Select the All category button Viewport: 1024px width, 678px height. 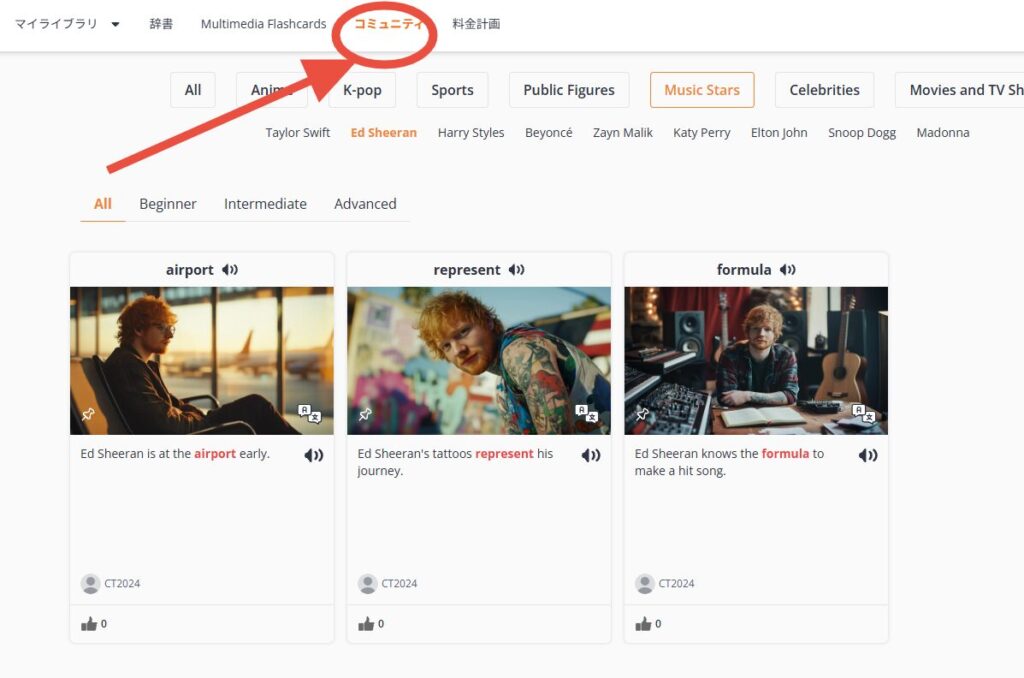pos(193,90)
